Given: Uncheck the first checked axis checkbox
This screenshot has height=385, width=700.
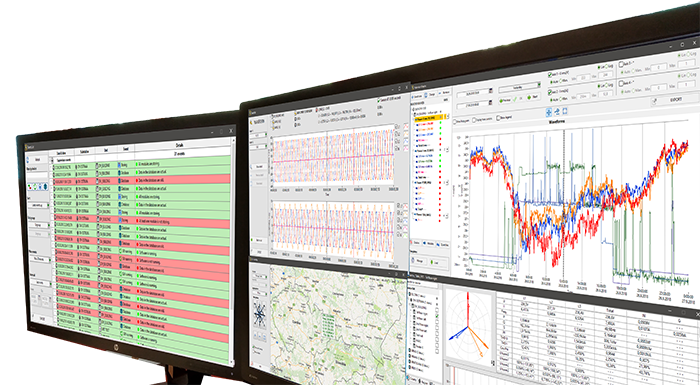Looking at the screenshot, I should coord(550,75).
